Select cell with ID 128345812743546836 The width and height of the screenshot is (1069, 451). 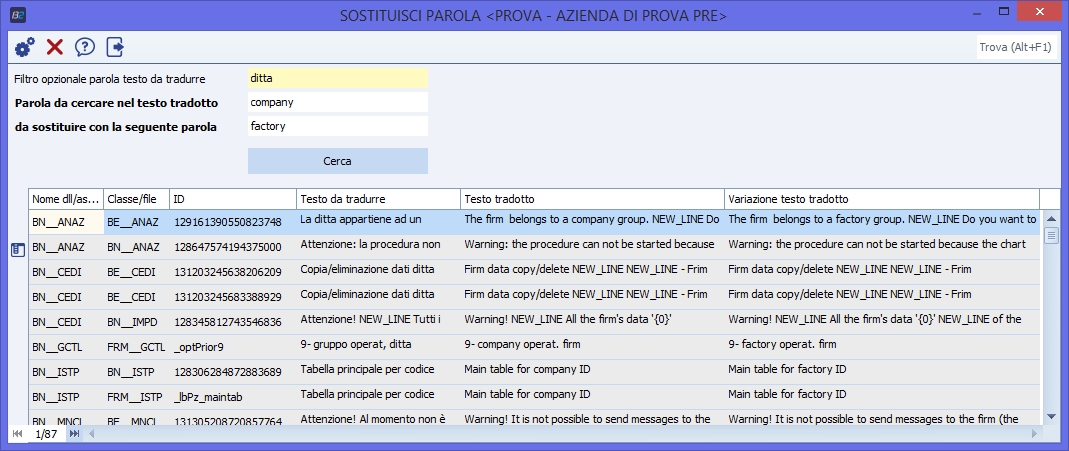[x=232, y=322]
